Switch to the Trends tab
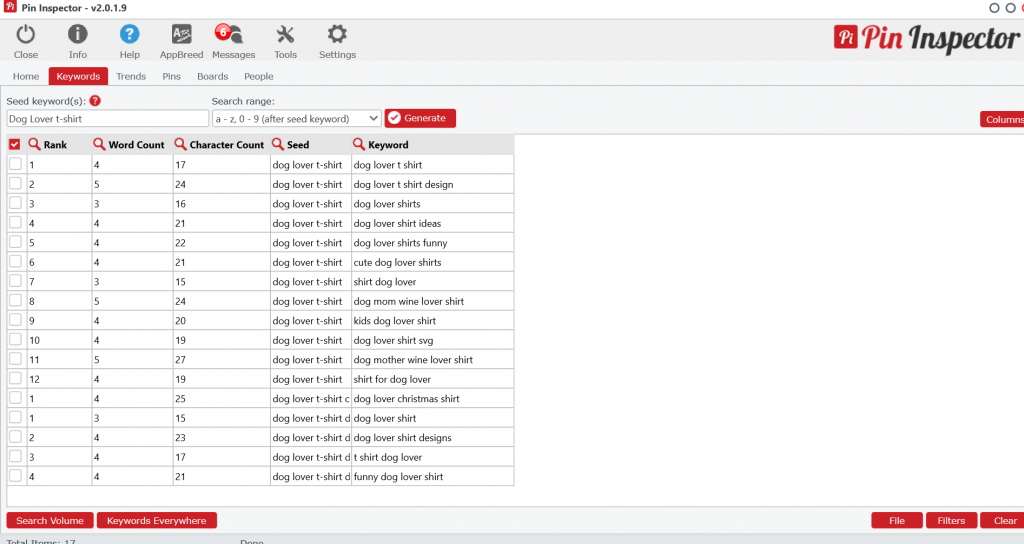Viewport: 1024px width, 544px height. (131, 76)
